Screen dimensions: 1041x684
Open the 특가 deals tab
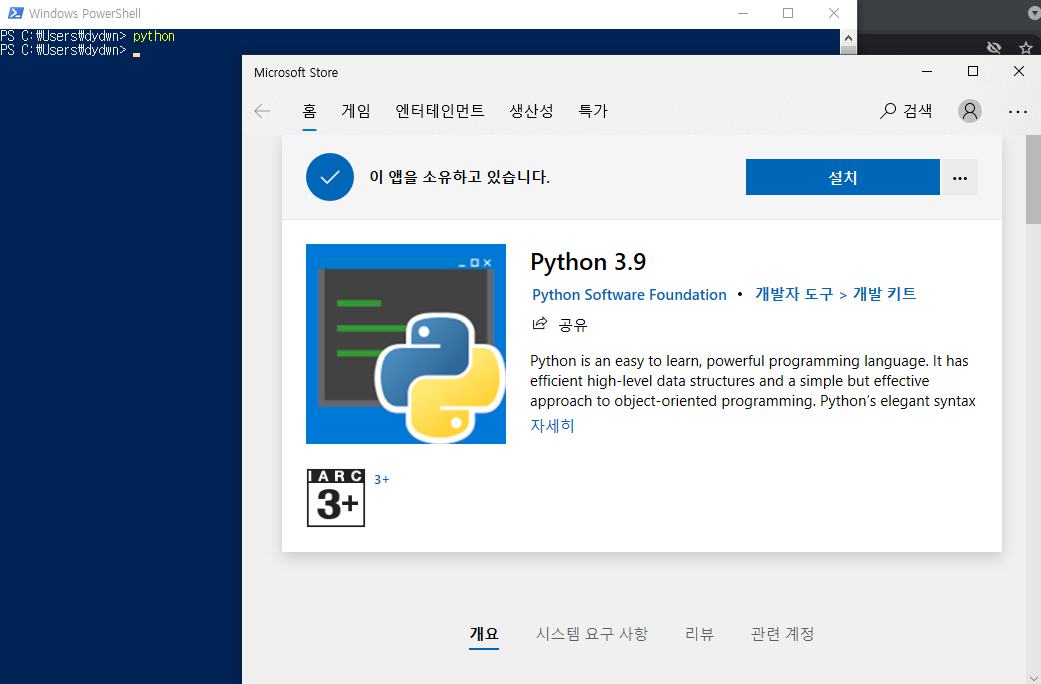click(593, 111)
